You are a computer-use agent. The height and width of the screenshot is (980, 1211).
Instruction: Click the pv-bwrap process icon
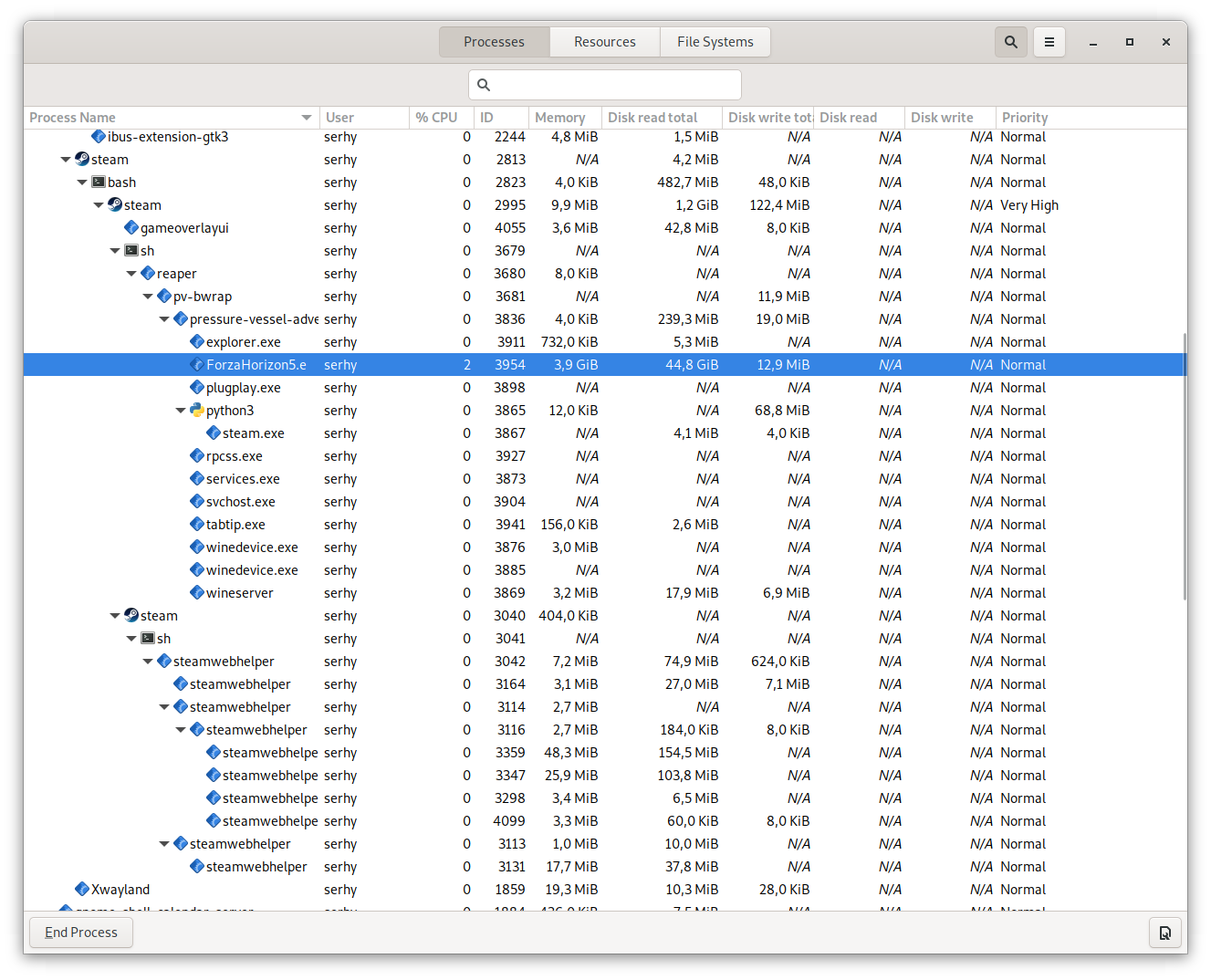[x=164, y=297]
